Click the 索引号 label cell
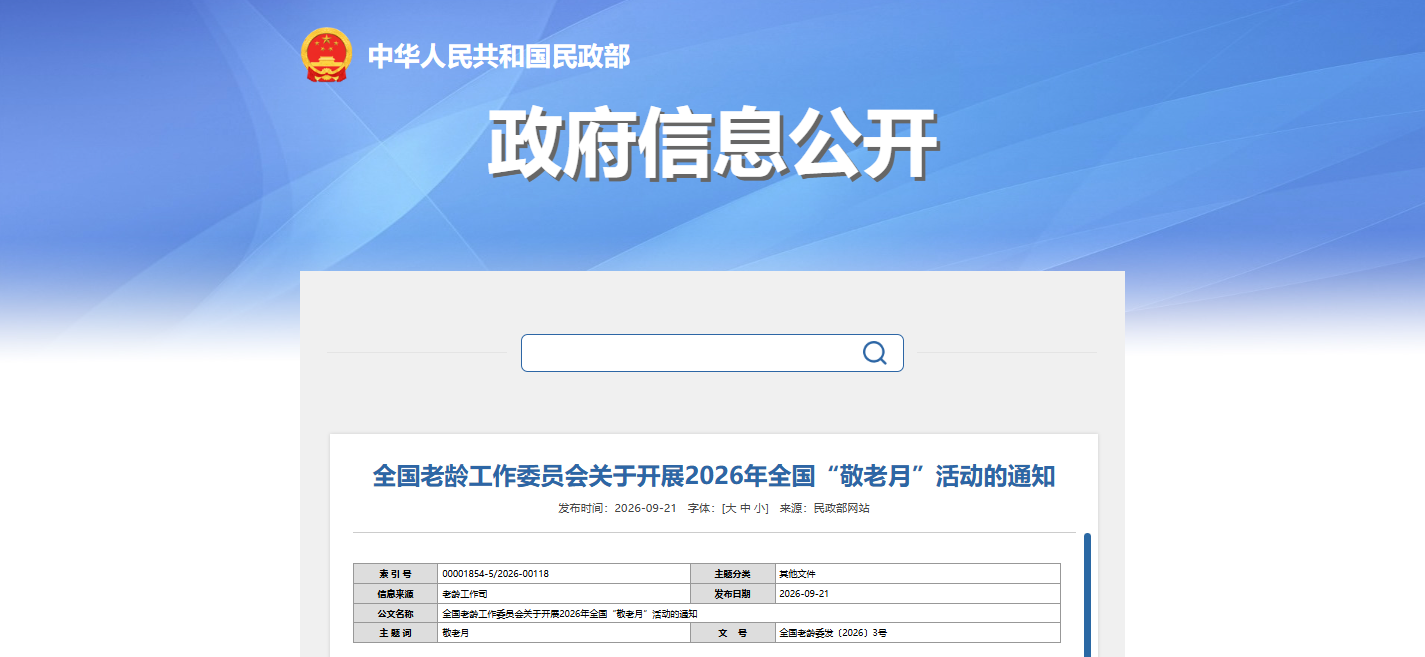This screenshot has height=657, width=1425. 395,574
